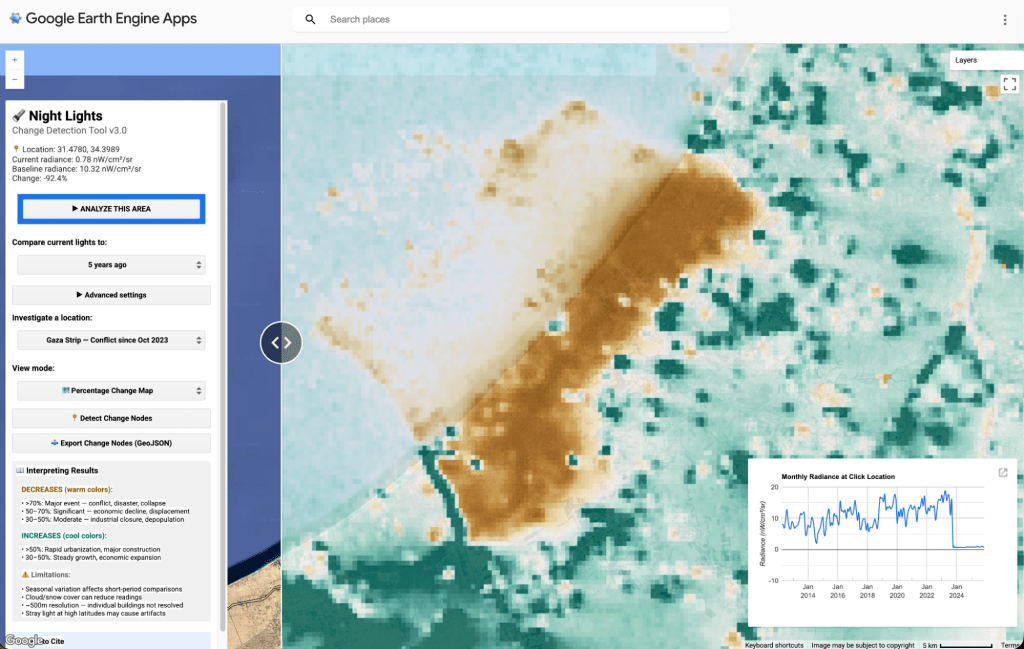Open the '5 years ago' comparison dropdown
The image size is (1024, 649).
tap(111, 264)
